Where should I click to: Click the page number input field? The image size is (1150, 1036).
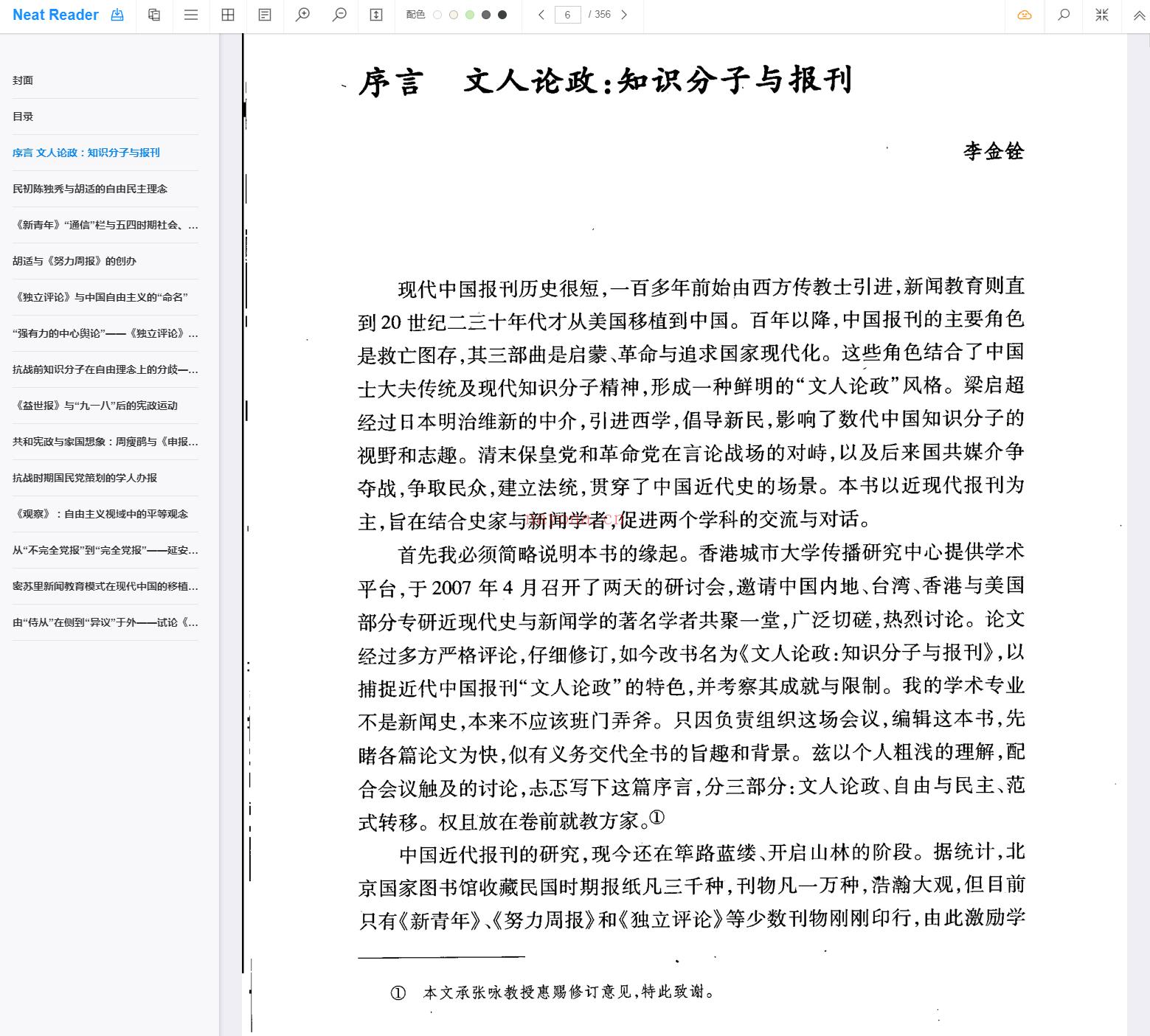tap(567, 15)
